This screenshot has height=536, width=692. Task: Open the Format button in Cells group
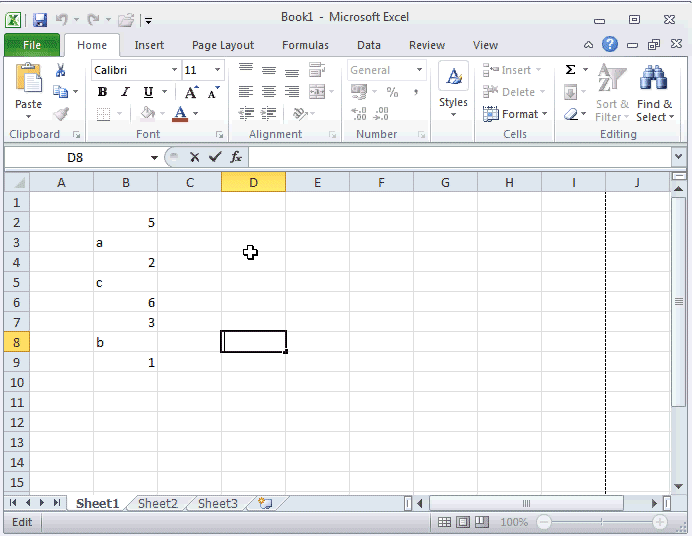pyautogui.click(x=515, y=114)
